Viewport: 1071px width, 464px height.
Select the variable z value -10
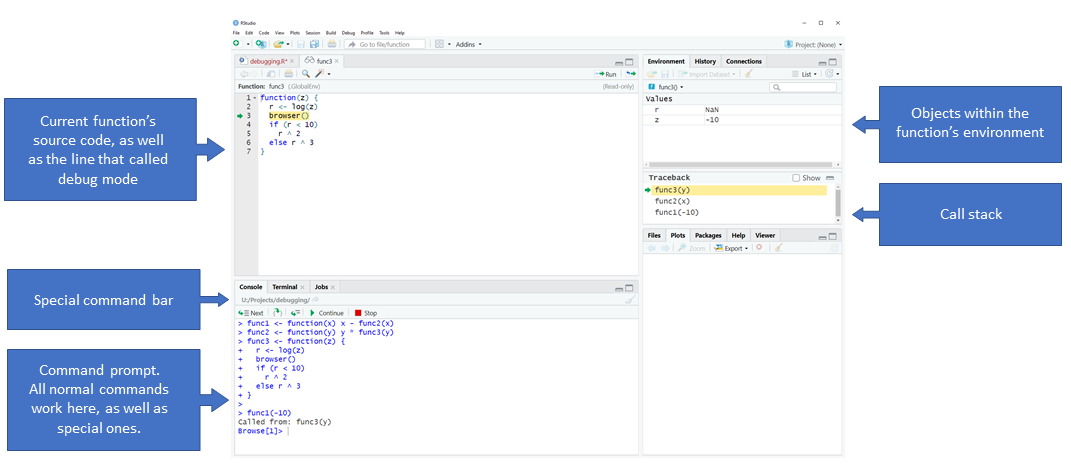712,120
